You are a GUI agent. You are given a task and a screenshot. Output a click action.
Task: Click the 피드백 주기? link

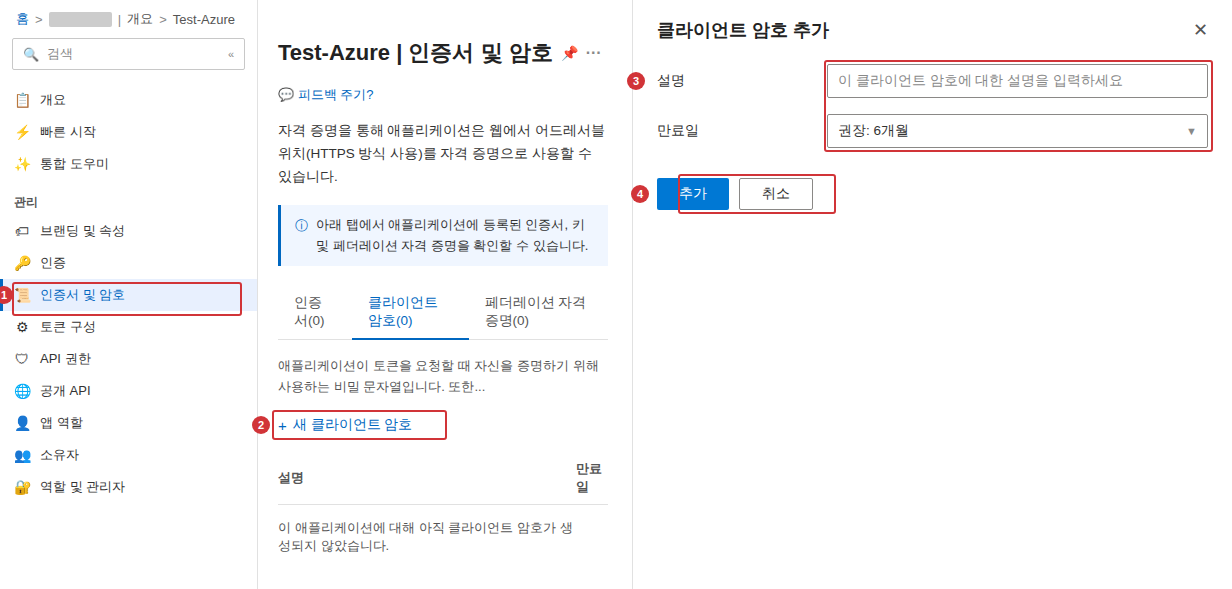pos(335,95)
